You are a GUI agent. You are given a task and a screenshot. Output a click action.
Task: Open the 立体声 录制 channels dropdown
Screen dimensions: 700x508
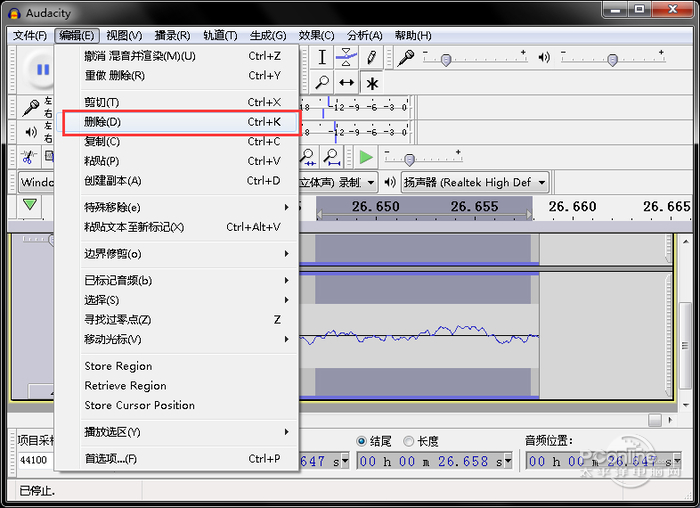click(x=338, y=182)
